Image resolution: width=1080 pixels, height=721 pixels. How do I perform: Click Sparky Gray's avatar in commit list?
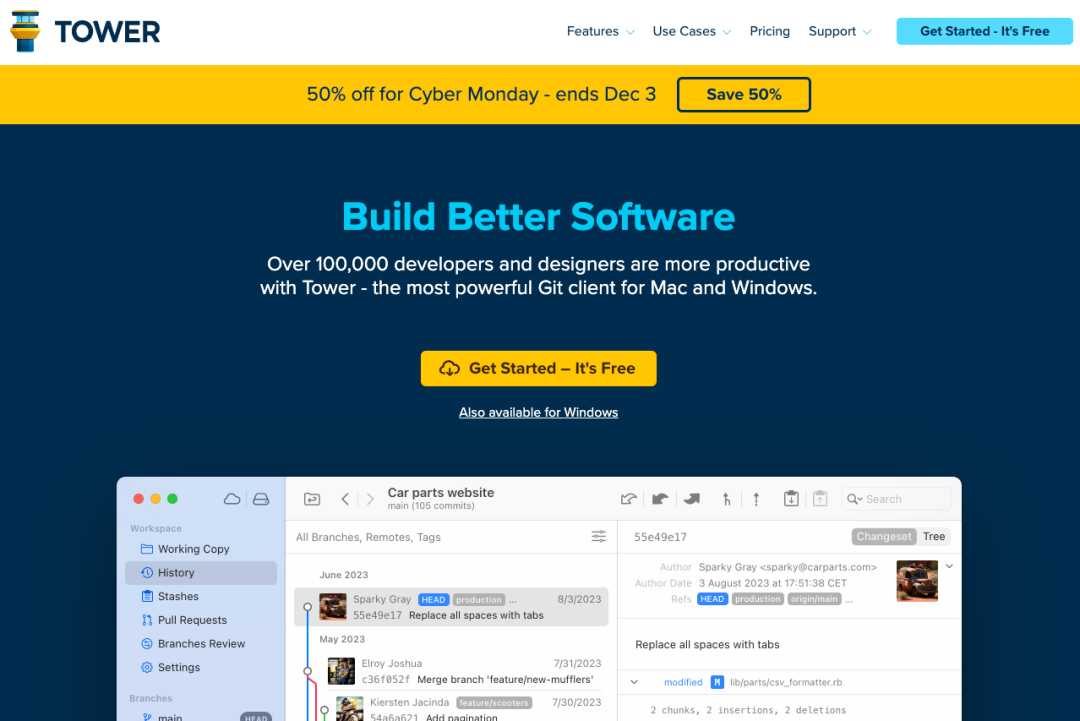pyautogui.click(x=333, y=607)
